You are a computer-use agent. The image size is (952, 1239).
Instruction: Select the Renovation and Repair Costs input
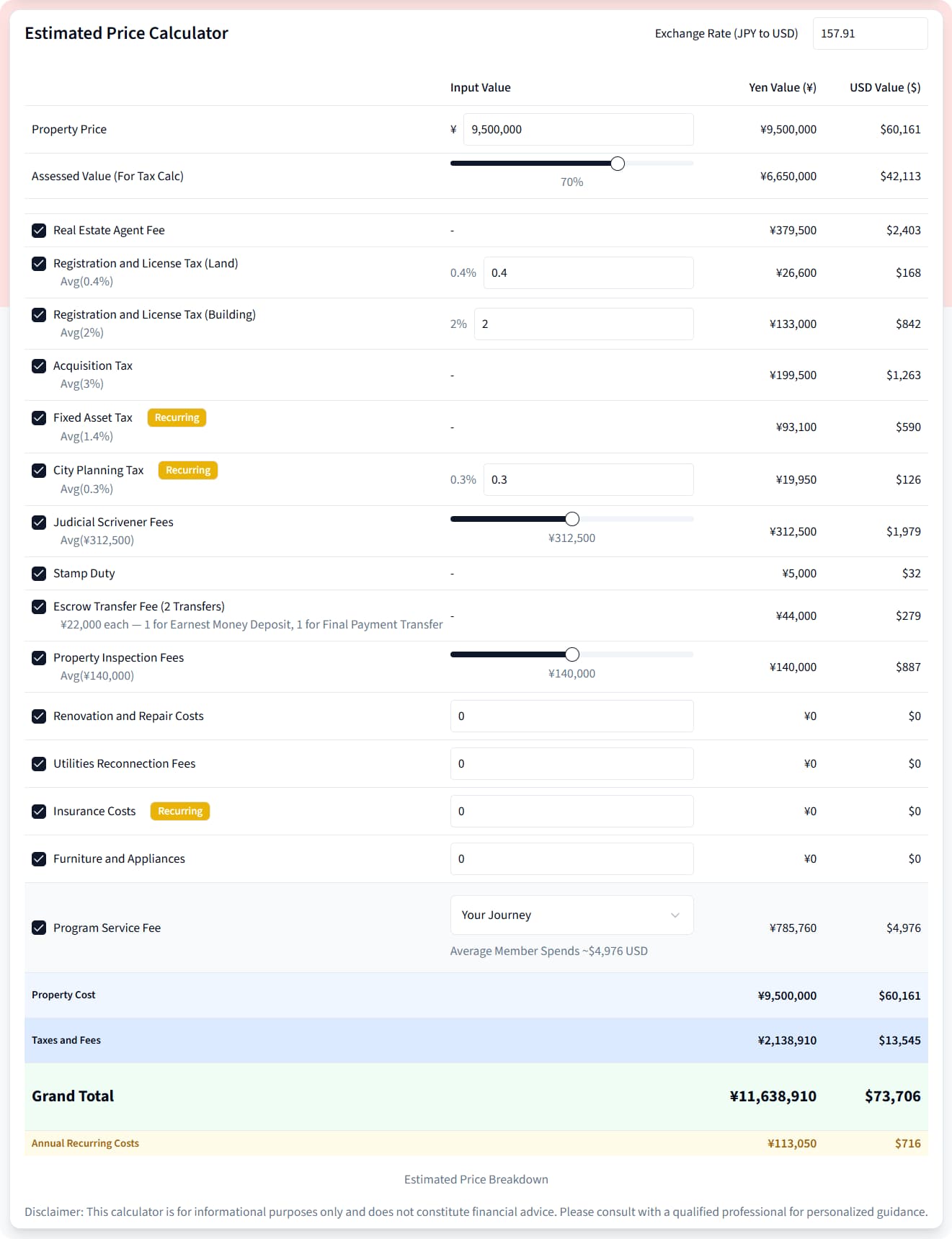pos(571,716)
